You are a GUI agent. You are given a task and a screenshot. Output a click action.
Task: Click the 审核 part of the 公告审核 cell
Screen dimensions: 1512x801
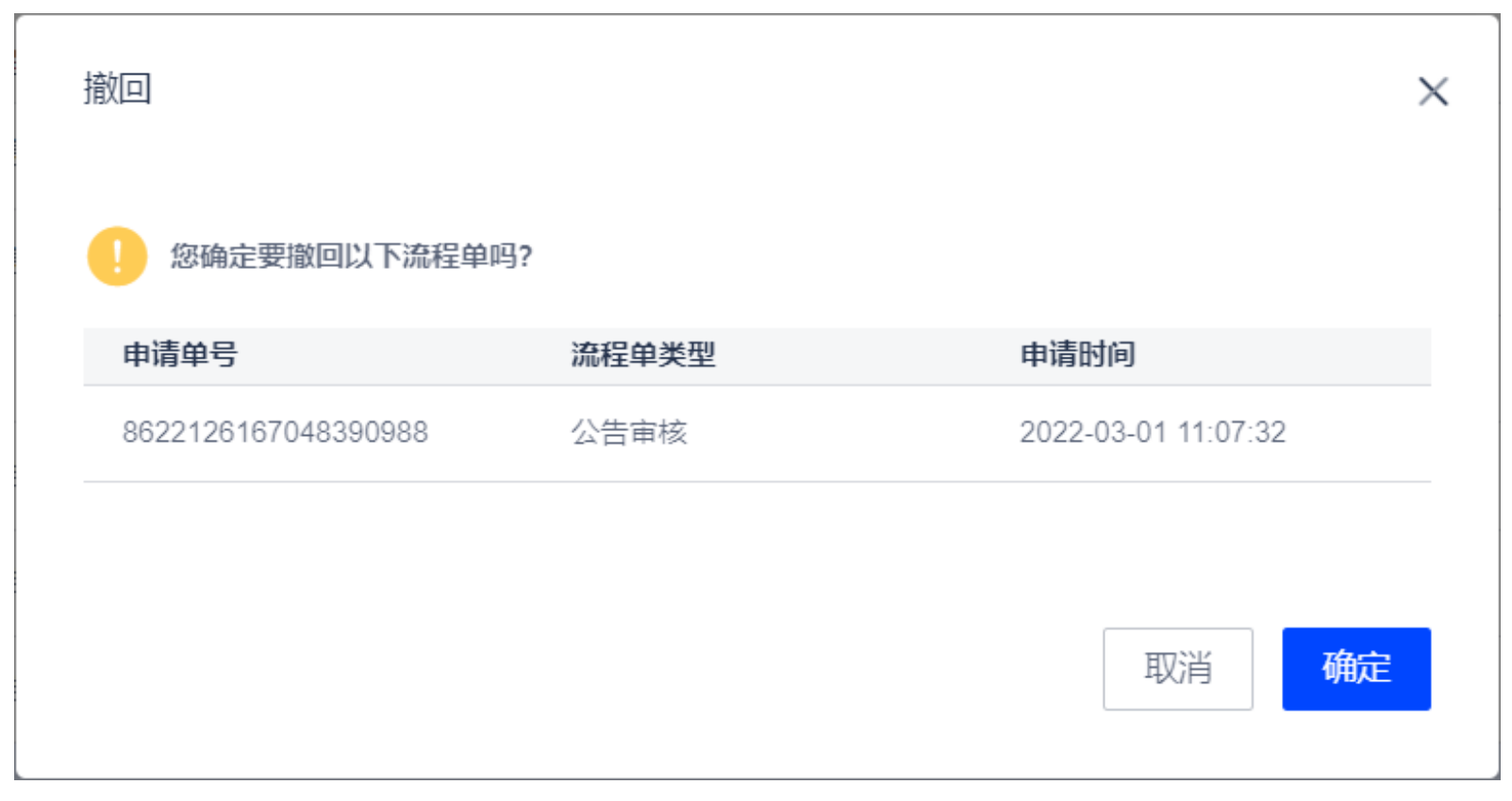(658, 432)
